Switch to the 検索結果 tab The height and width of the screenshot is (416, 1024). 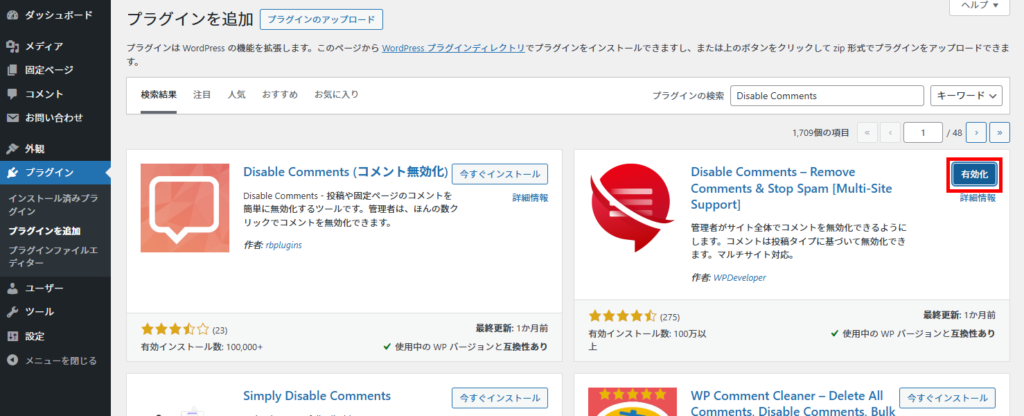[159, 95]
